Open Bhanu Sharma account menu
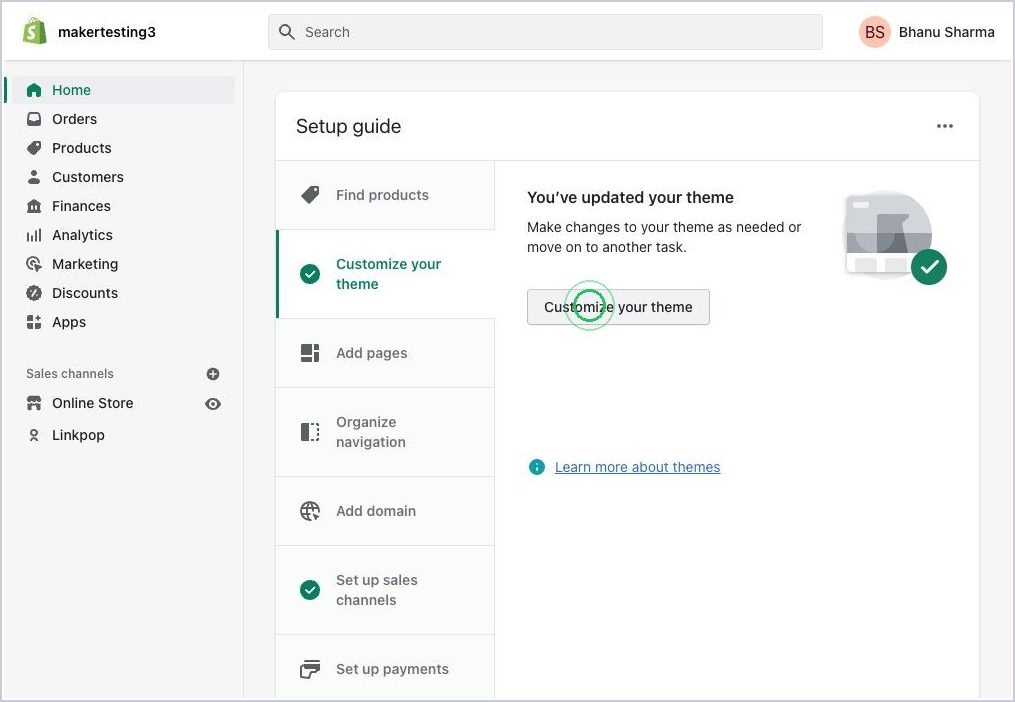 (927, 32)
